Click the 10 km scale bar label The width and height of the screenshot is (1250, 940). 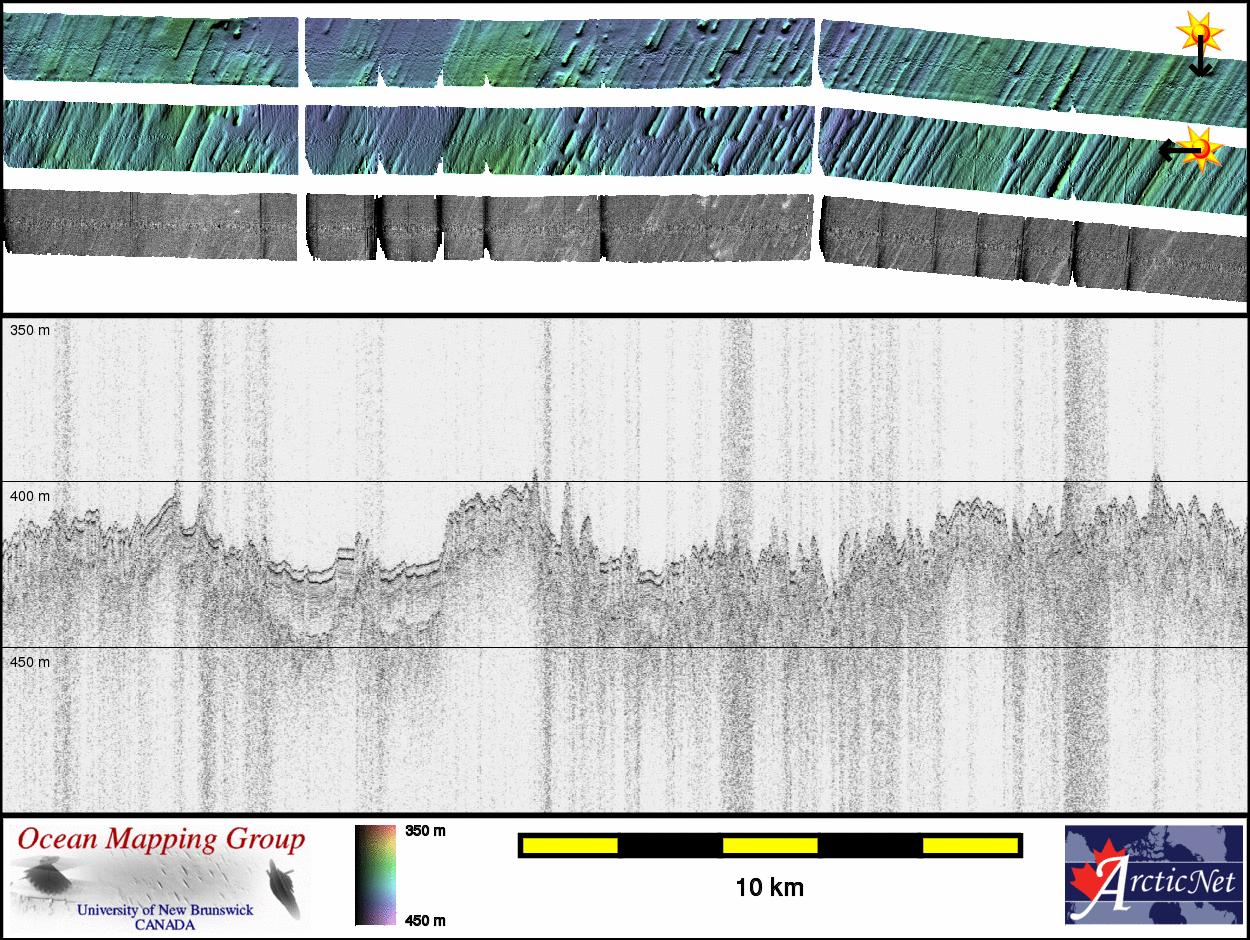[x=769, y=887]
